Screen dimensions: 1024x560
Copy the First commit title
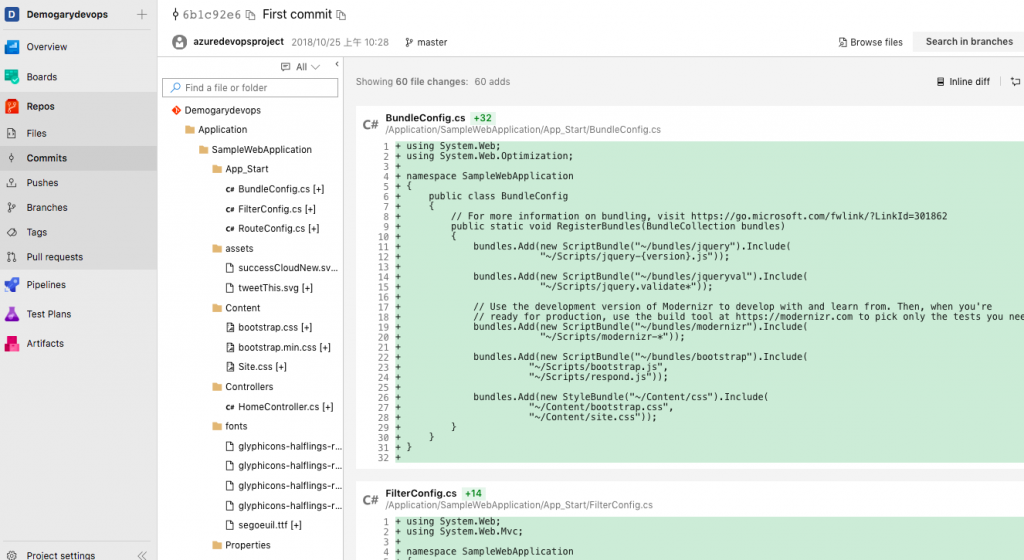[x=341, y=15]
